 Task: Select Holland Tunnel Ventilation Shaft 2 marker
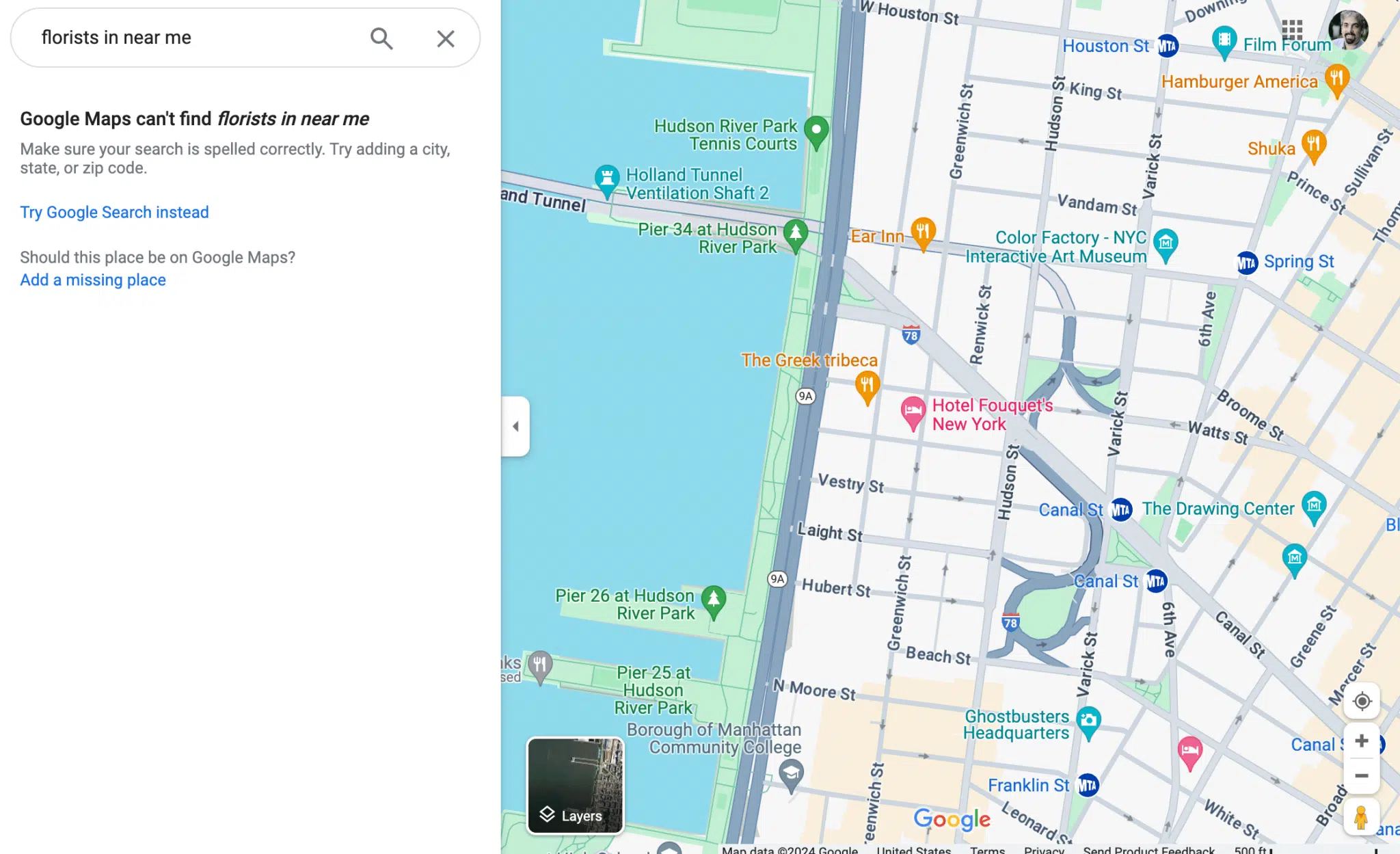[x=606, y=181]
